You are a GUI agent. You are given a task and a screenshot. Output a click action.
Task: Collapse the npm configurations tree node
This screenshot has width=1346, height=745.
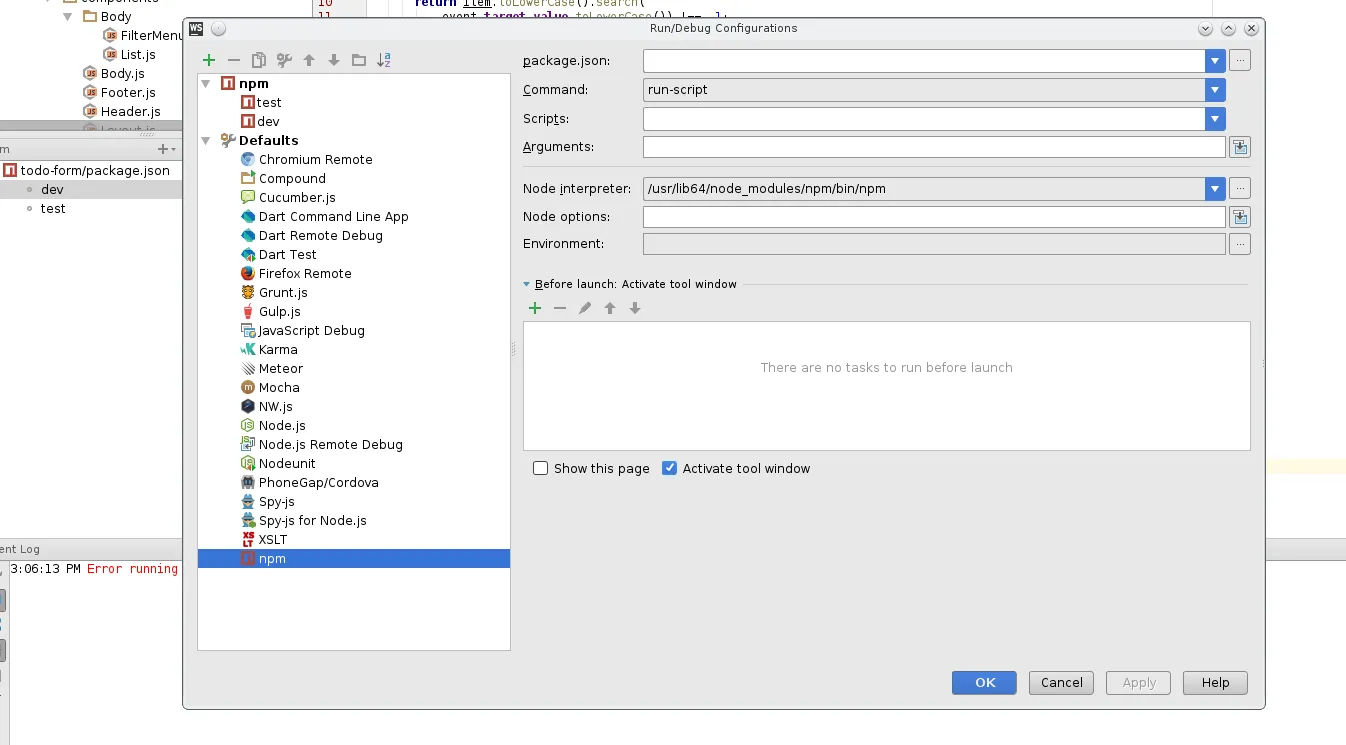click(207, 84)
